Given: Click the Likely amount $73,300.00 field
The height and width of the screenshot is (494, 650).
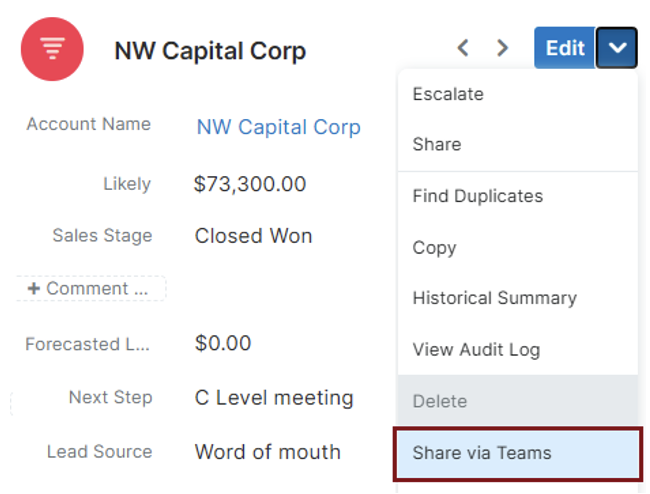Looking at the screenshot, I should [x=250, y=184].
